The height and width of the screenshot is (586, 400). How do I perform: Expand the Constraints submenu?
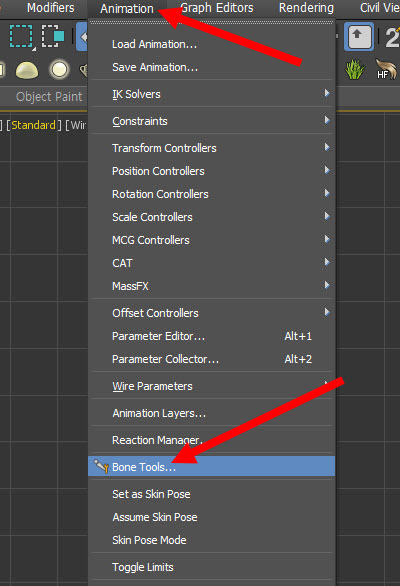coord(212,121)
